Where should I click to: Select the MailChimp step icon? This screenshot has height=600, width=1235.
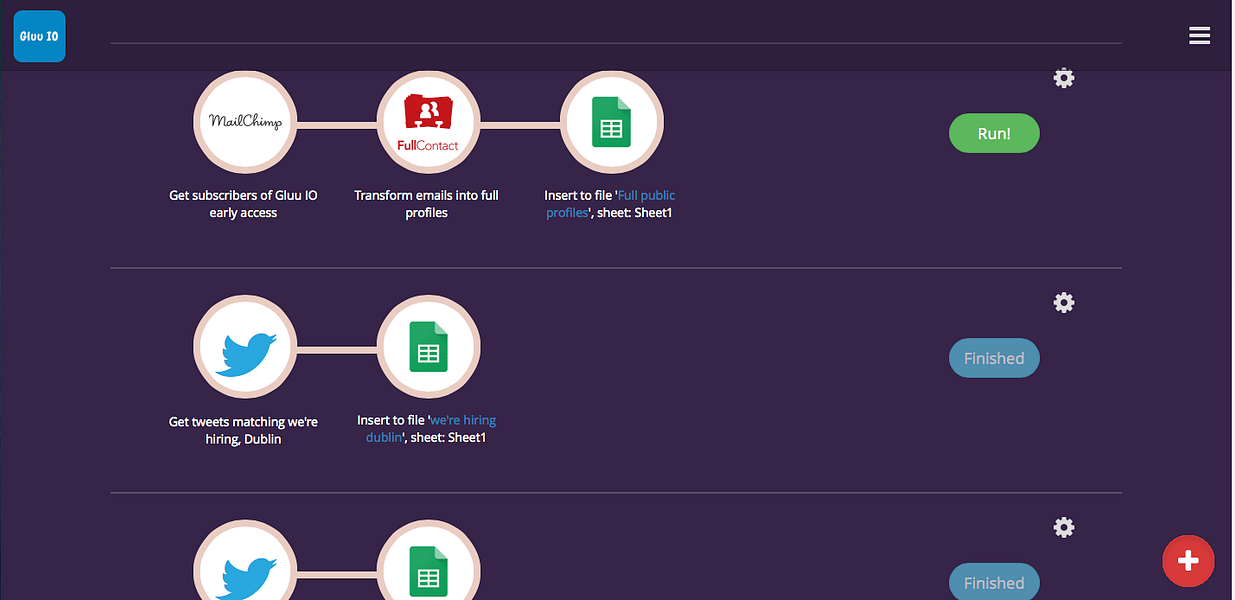click(245, 123)
